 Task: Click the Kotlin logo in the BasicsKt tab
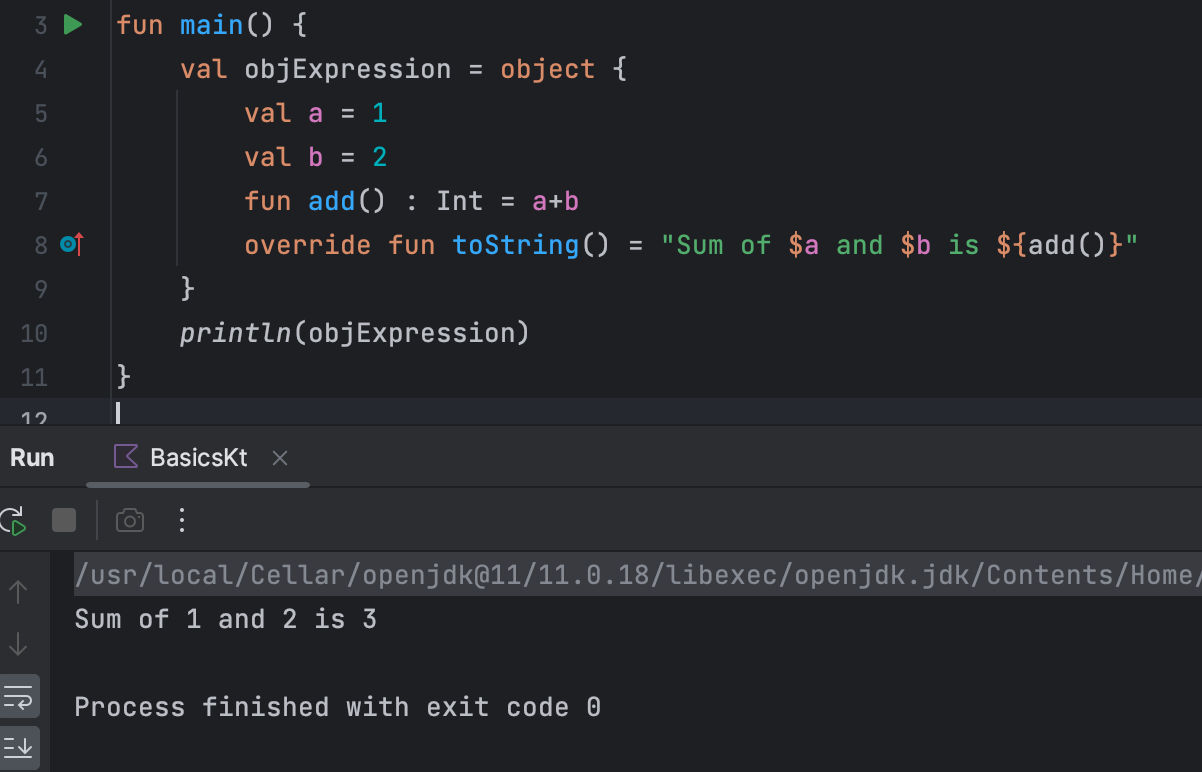[x=125, y=457]
